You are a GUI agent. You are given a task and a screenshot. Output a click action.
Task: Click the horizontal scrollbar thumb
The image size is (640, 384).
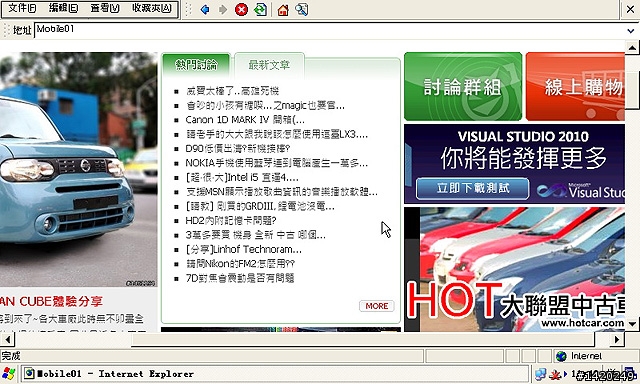(362, 339)
